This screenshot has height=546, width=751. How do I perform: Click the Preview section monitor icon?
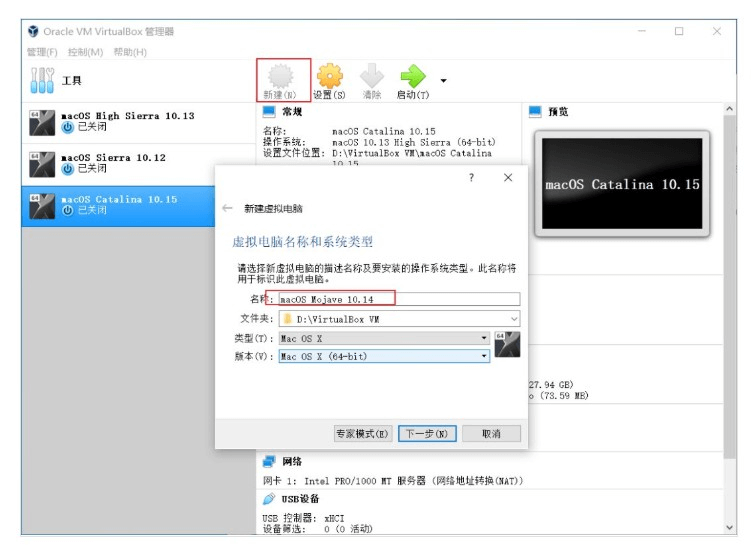(535, 112)
